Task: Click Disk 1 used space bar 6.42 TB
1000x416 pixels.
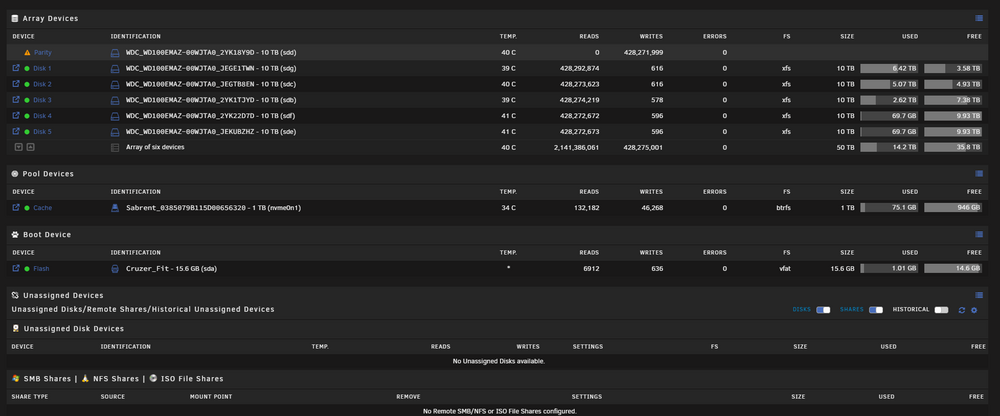Action: pos(889,68)
